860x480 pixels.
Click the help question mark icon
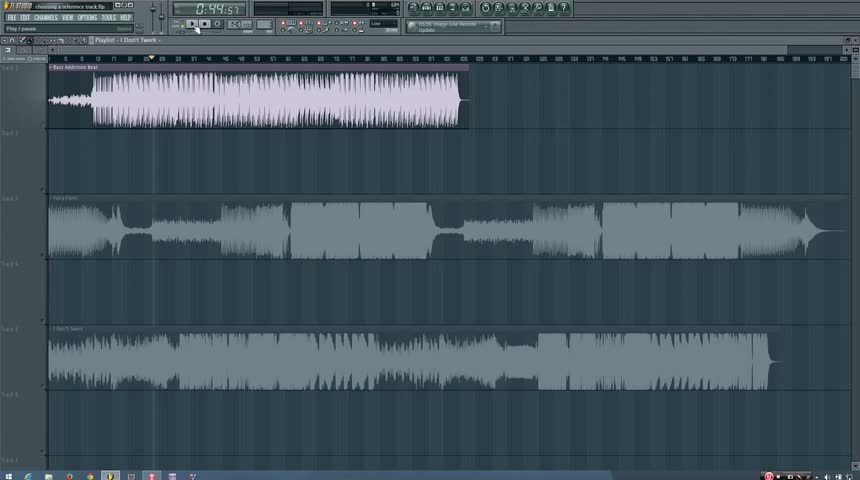pos(564,8)
